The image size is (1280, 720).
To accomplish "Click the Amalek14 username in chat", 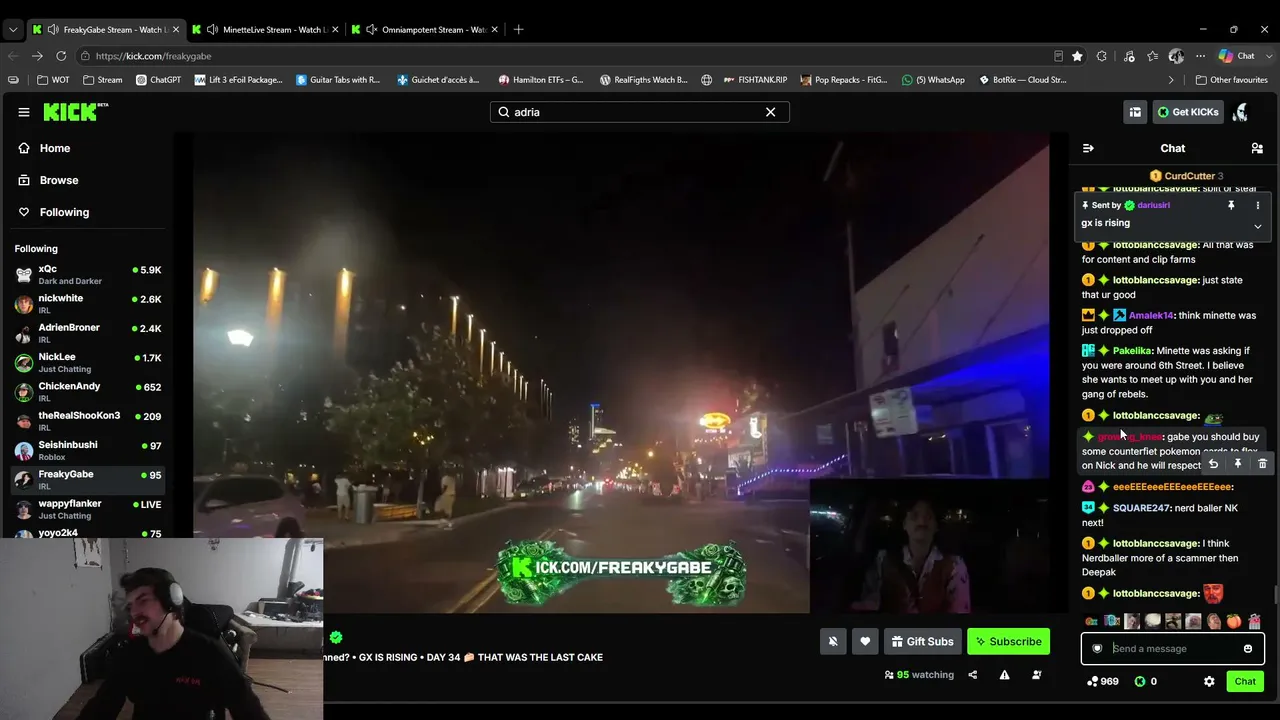I will [x=1150, y=315].
